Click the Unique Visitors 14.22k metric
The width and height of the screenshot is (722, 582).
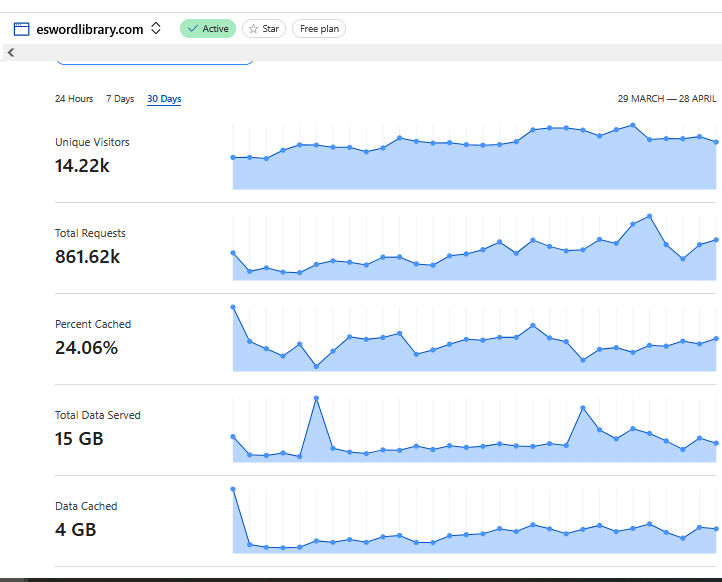(92, 156)
